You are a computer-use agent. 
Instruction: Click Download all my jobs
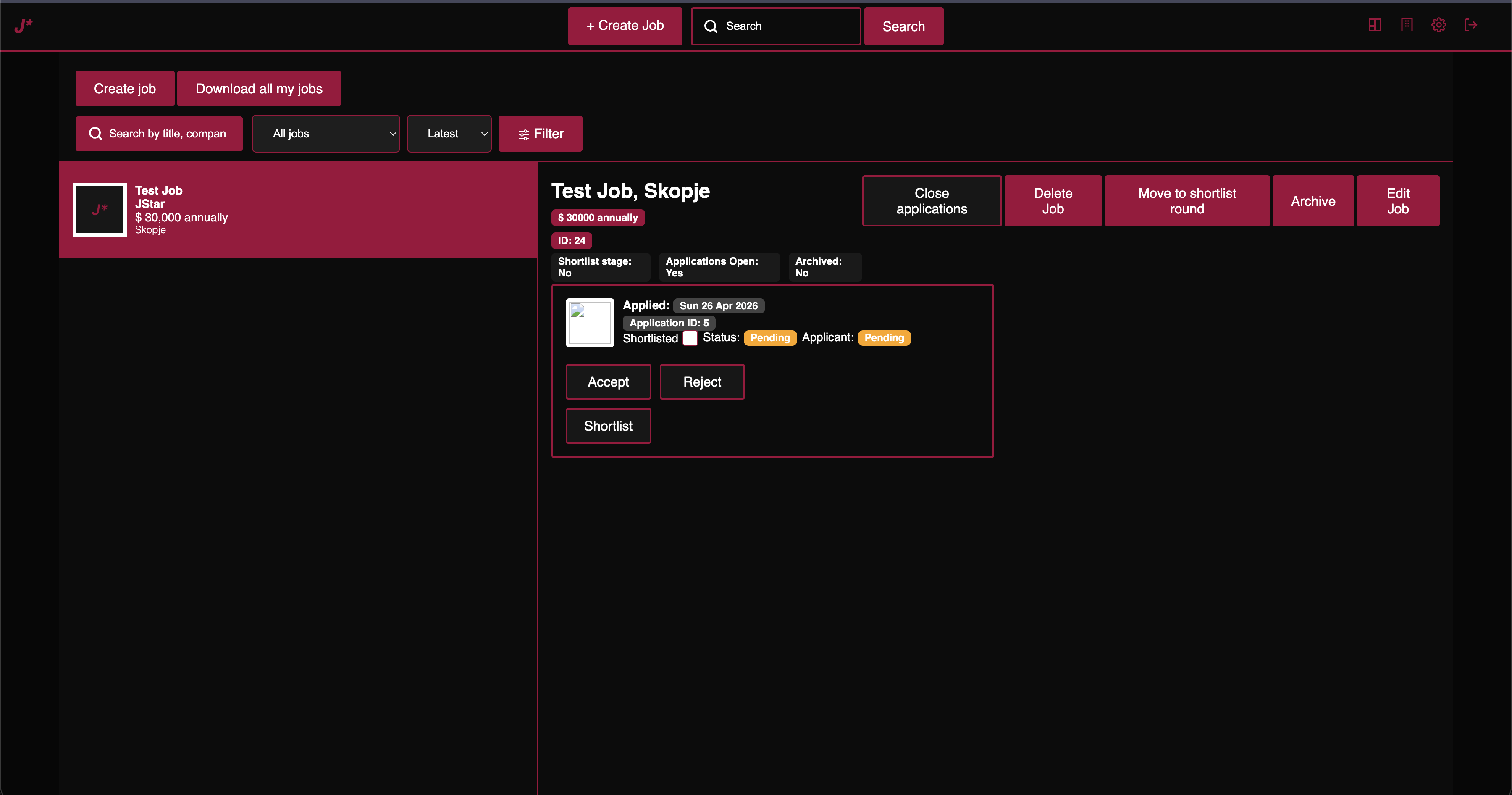259,89
